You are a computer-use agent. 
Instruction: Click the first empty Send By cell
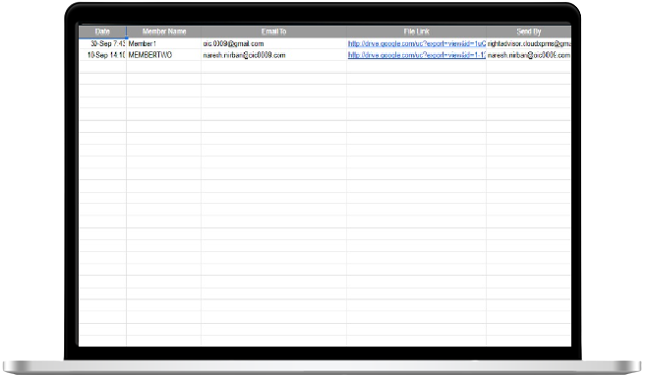(x=529, y=67)
